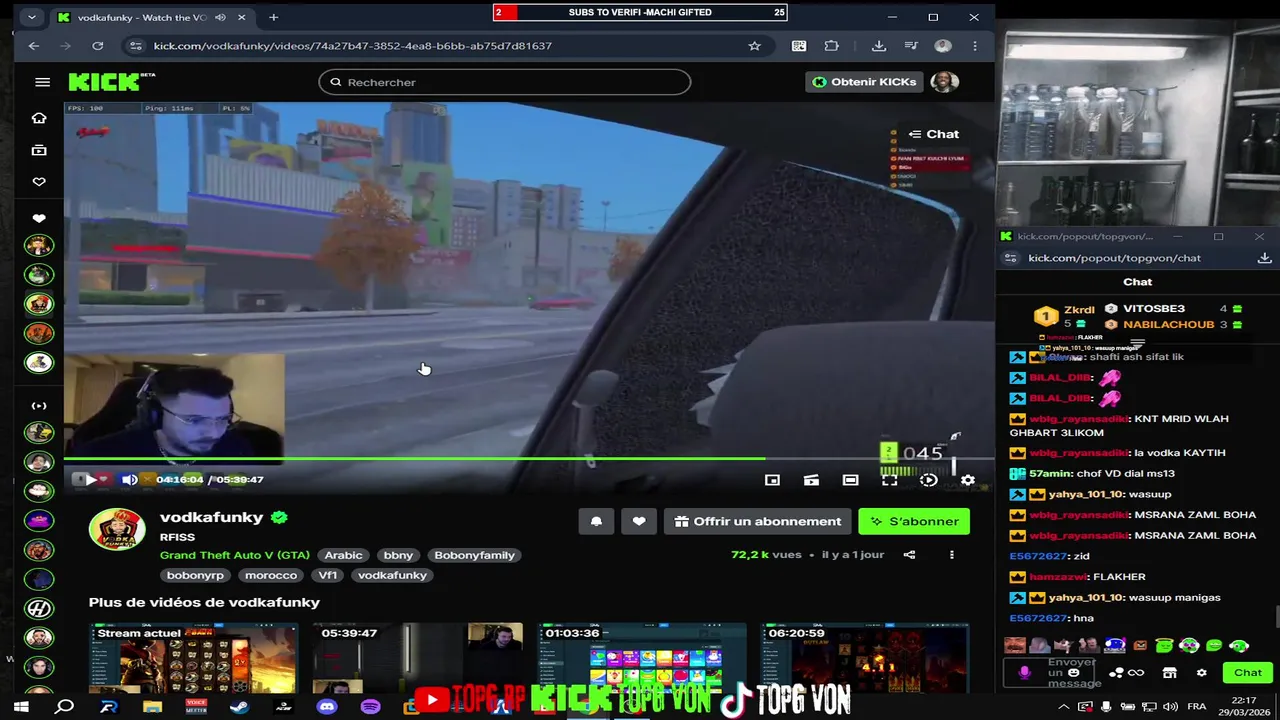Reload the page with browser refresh icon
This screenshot has width=1280, height=720.
(x=97, y=46)
